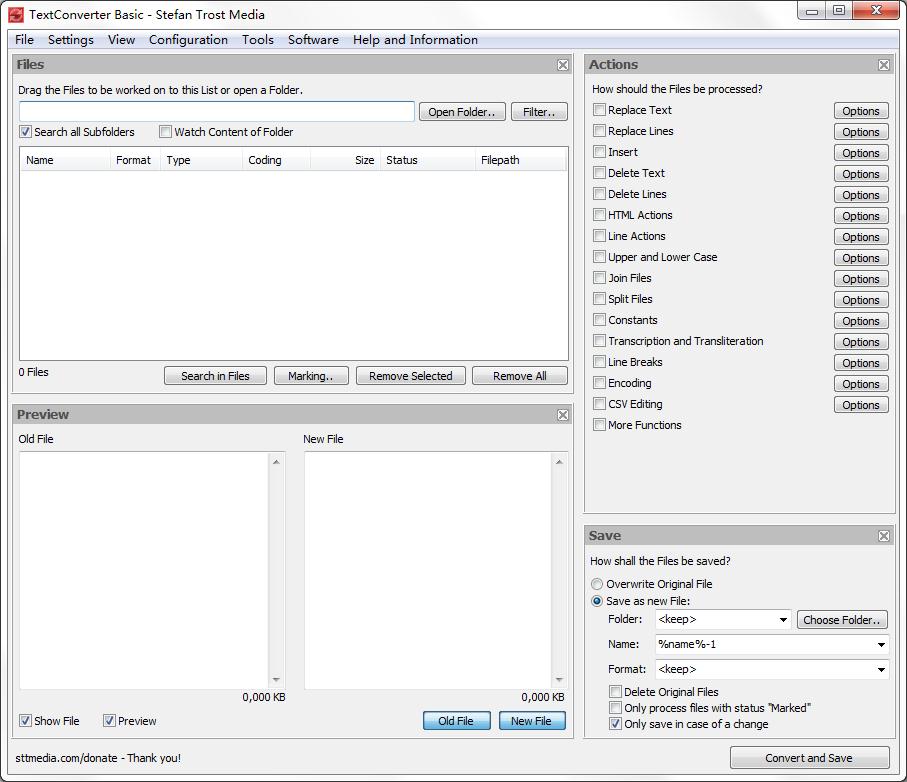Click Old File scroll up arrow
The width and height of the screenshot is (907, 782).
(276, 462)
